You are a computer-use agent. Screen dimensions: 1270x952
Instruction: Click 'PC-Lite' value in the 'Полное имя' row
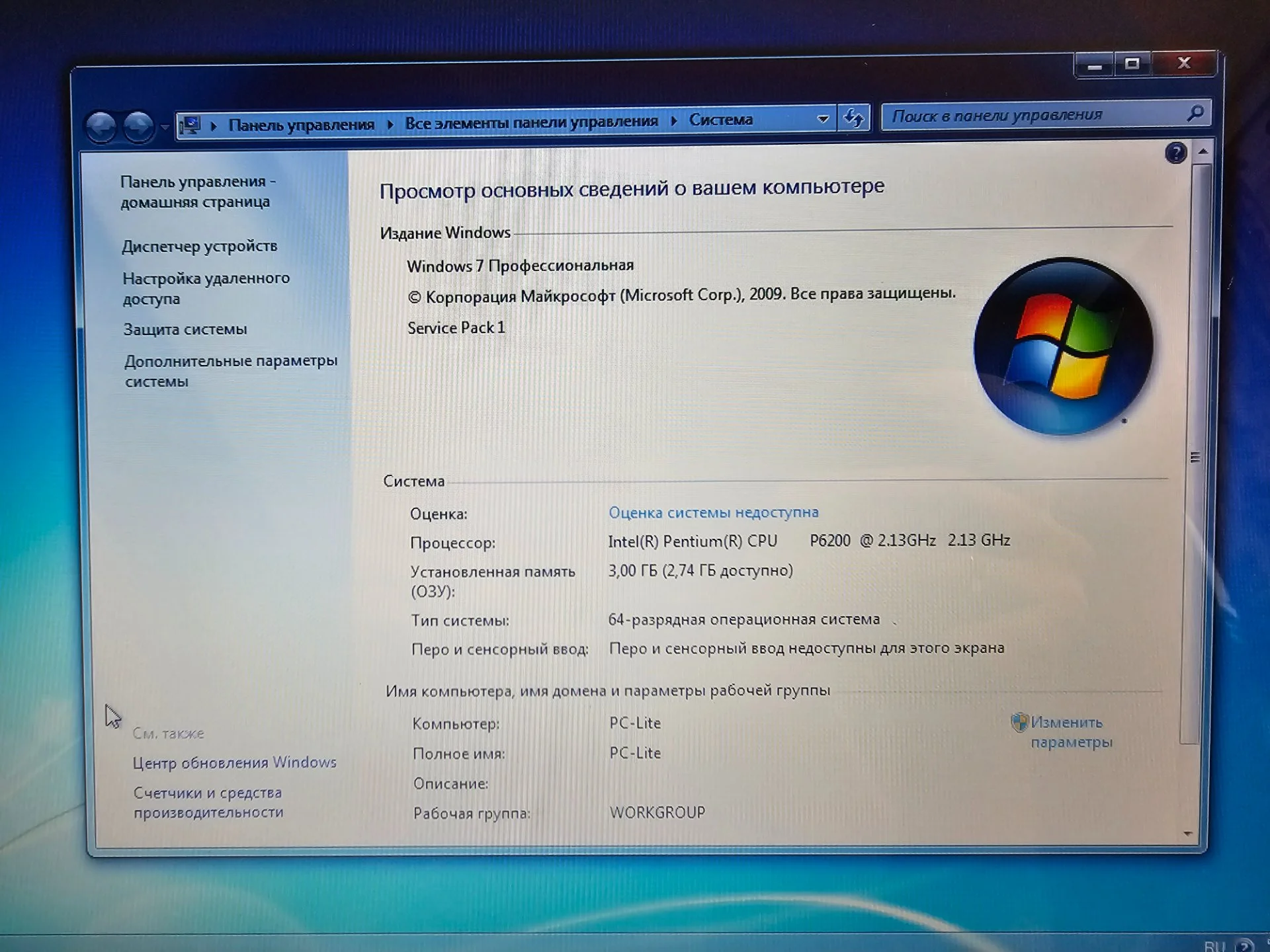click(635, 753)
